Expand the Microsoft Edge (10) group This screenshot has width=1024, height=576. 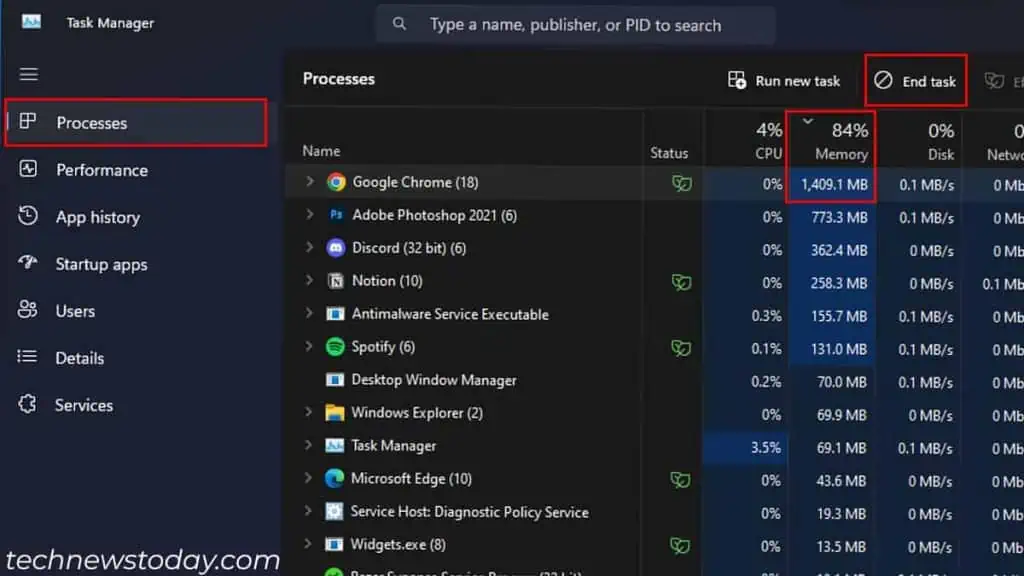pos(308,478)
